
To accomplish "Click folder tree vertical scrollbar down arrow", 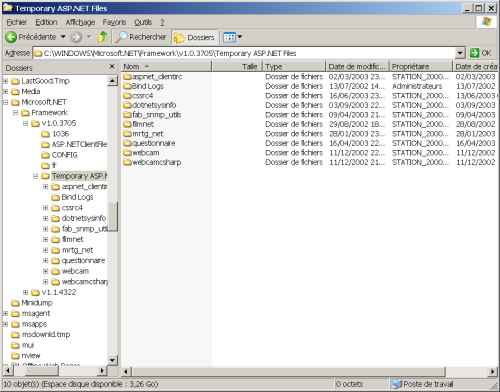I will point(112,360).
